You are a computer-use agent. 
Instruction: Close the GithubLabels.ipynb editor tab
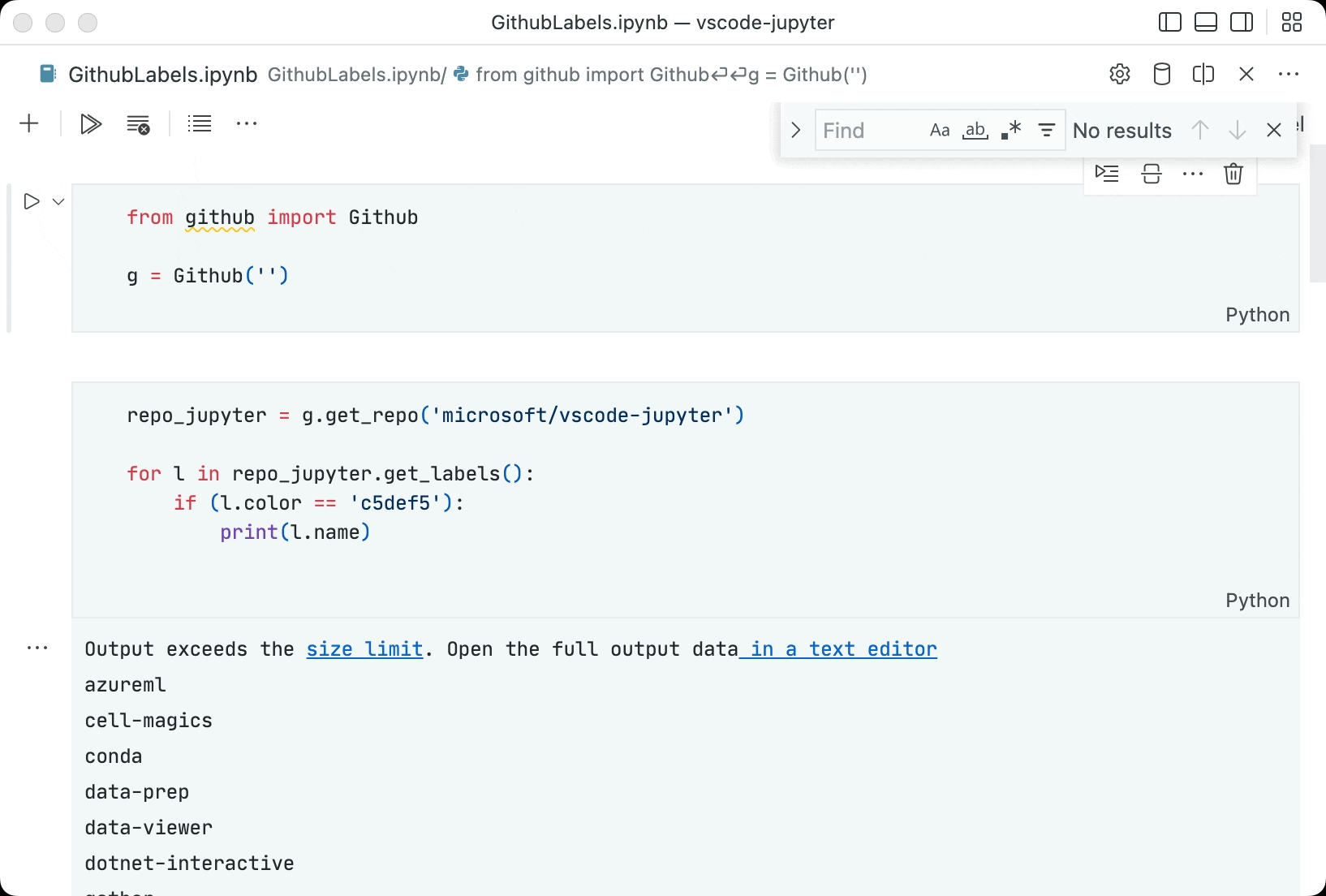pyautogui.click(x=1247, y=75)
